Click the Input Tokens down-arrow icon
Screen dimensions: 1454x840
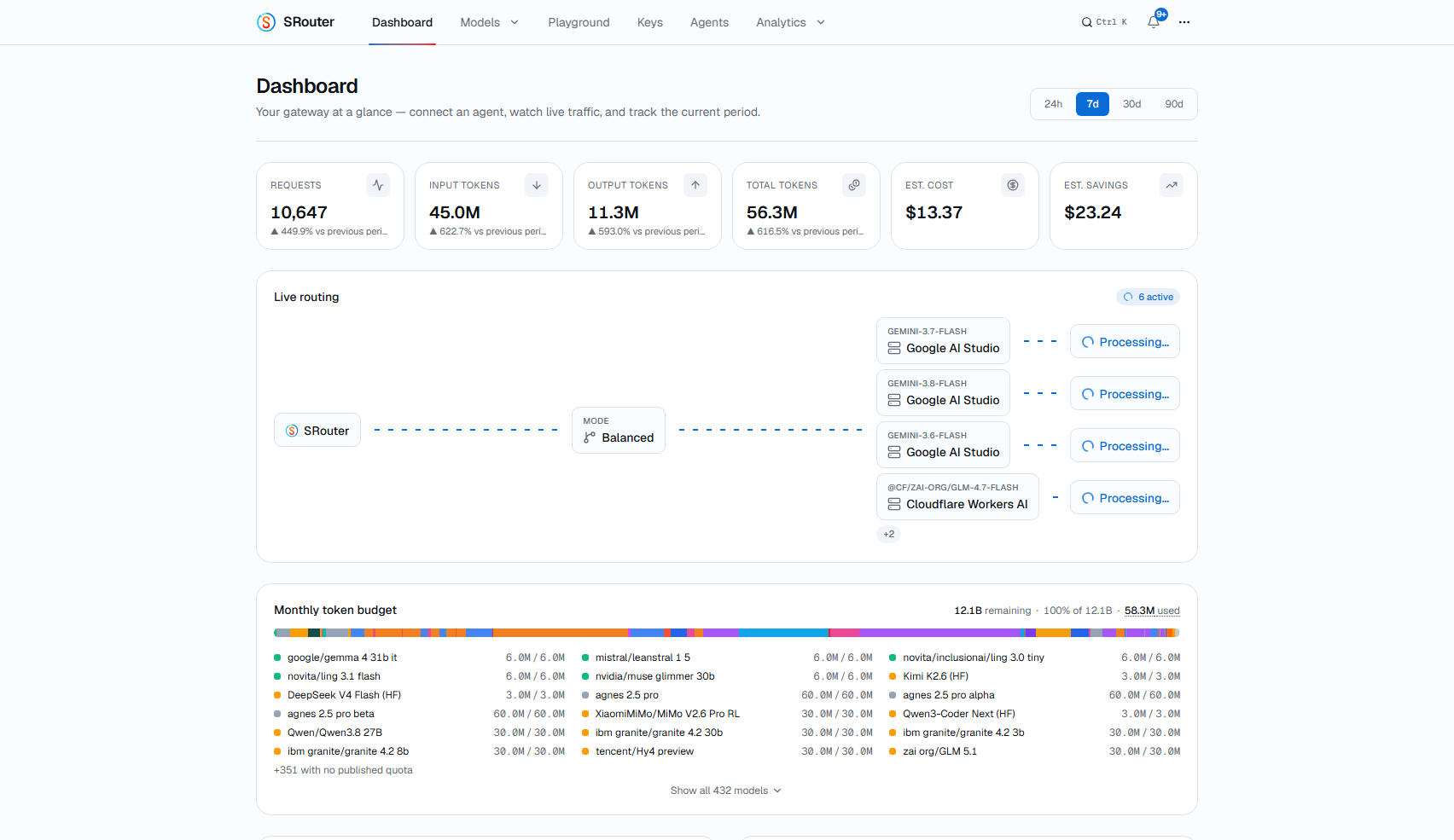pos(537,185)
